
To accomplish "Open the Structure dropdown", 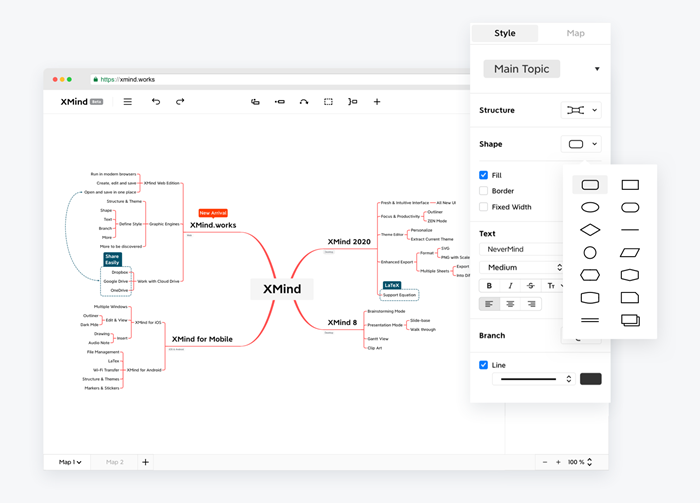I will tap(581, 110).
